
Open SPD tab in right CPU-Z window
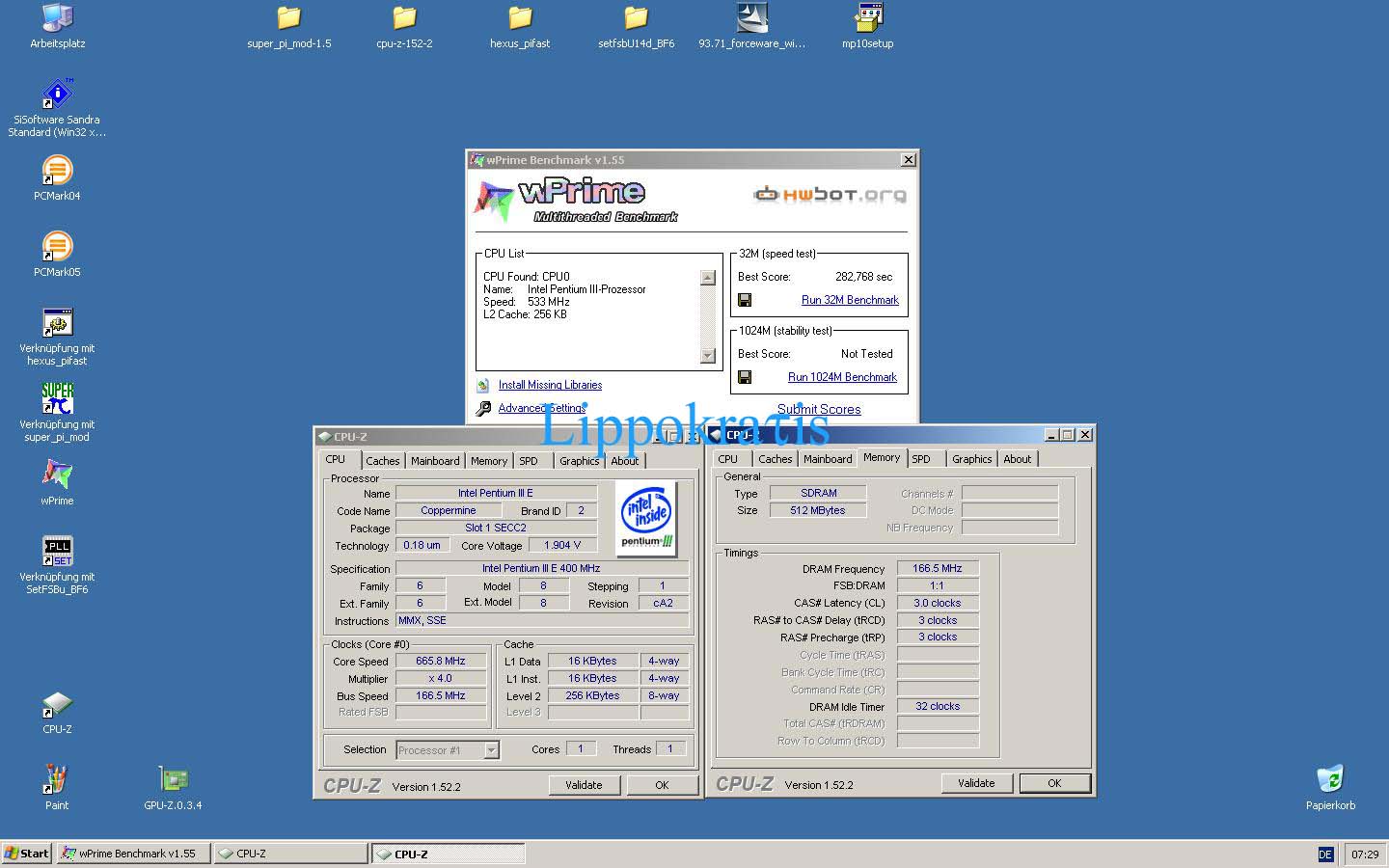click(922, 459)
